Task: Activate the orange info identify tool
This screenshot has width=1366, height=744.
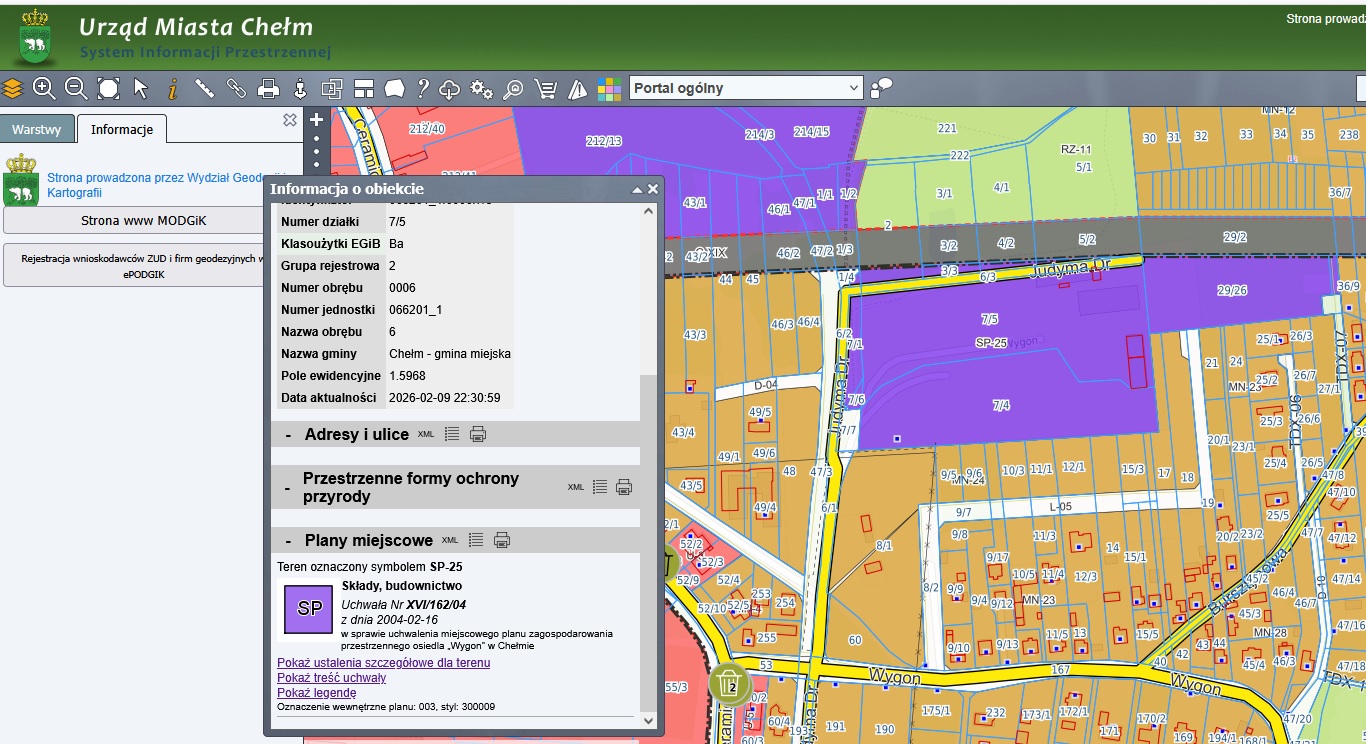Action: (x=172, y=88)
